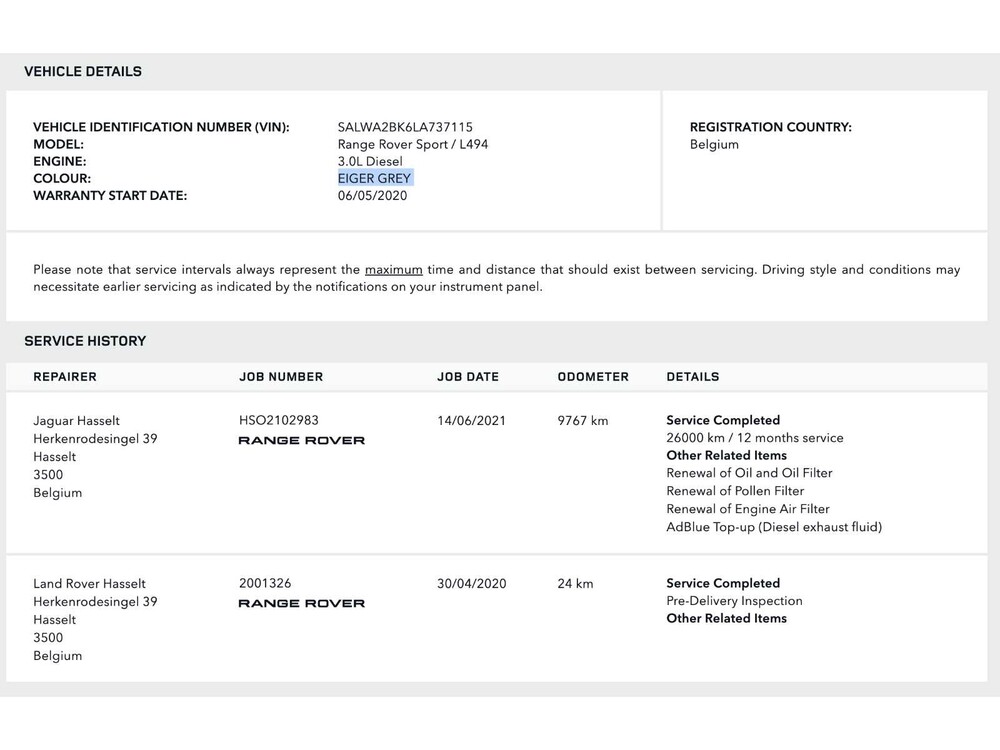Click the JOB NUMBER column header
The width and height of the screenshot is (1000, 750).
tap(281, 377)
